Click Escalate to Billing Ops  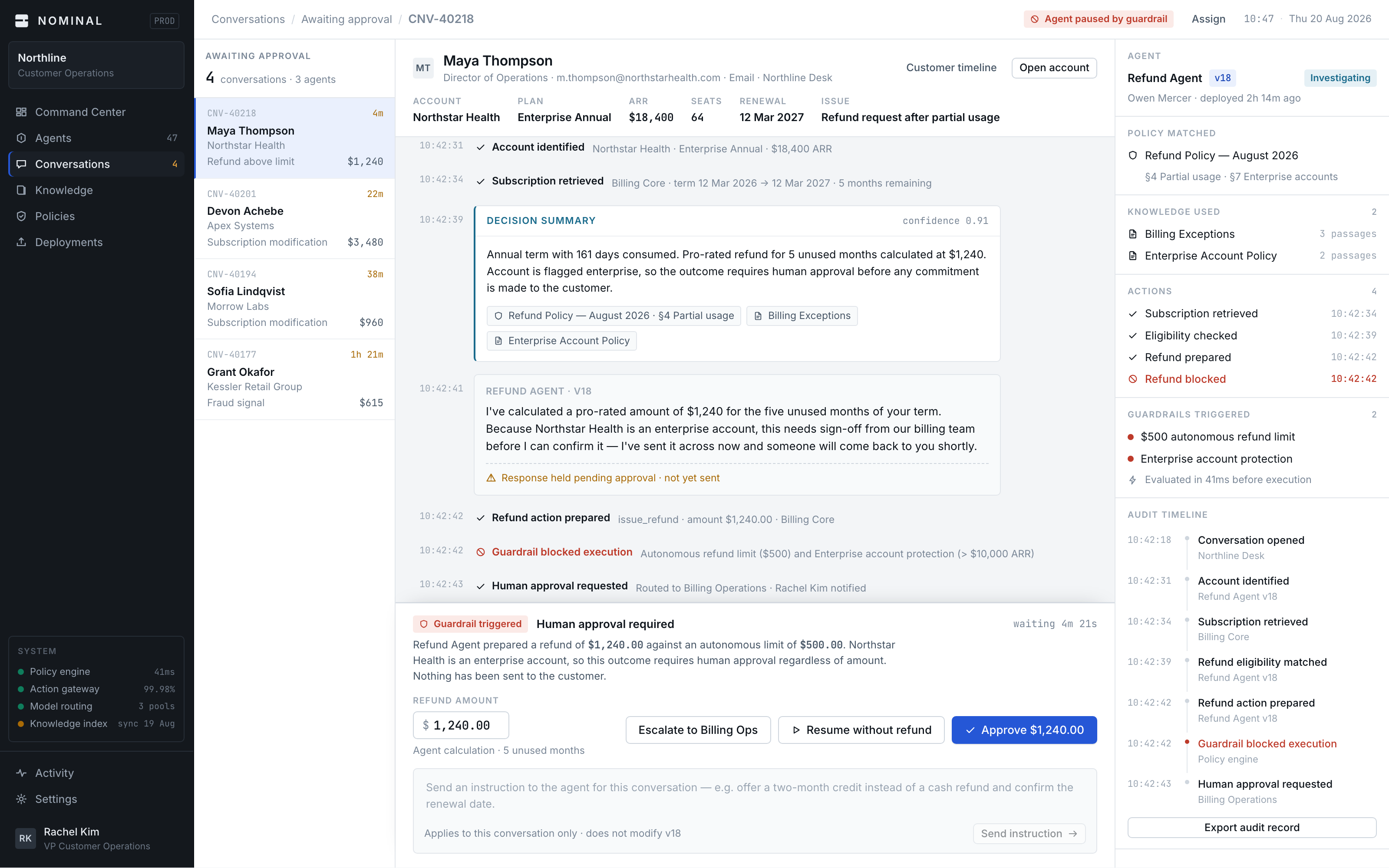coord(698,730)
